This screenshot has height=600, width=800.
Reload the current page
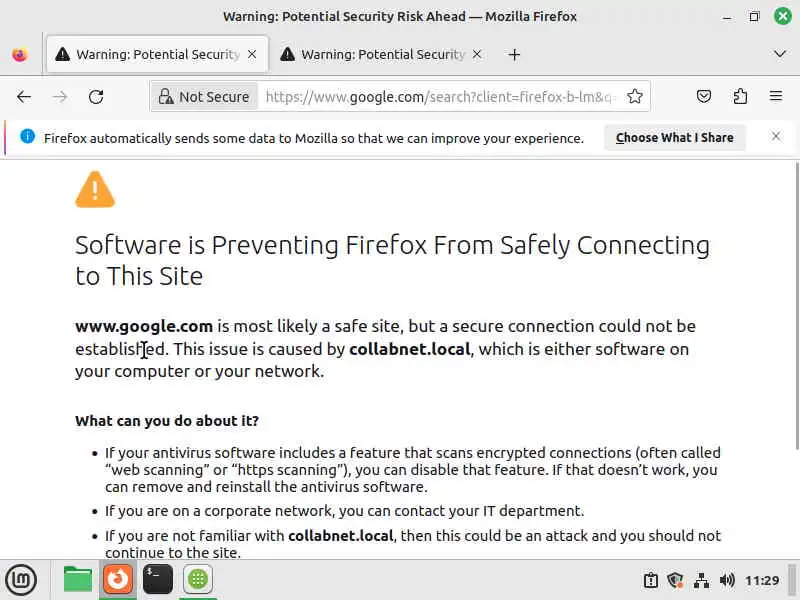coord(96,97)
